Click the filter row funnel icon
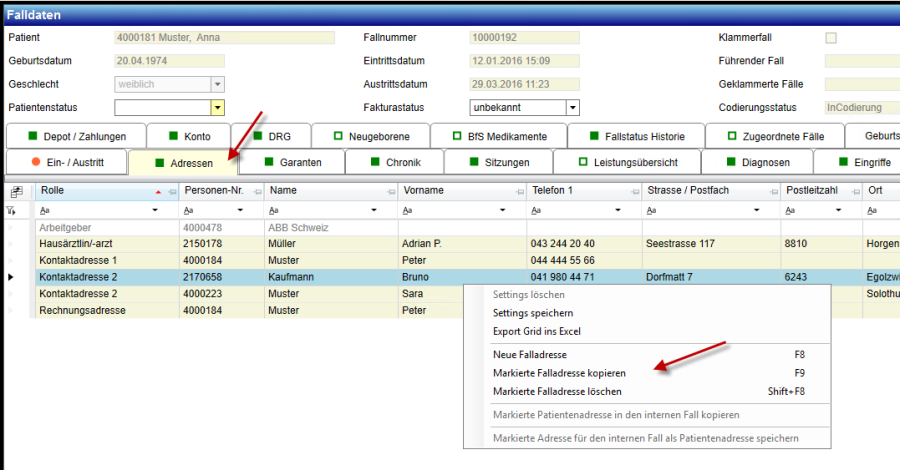The height and width of the screenshot is (470, 900). 12,211
